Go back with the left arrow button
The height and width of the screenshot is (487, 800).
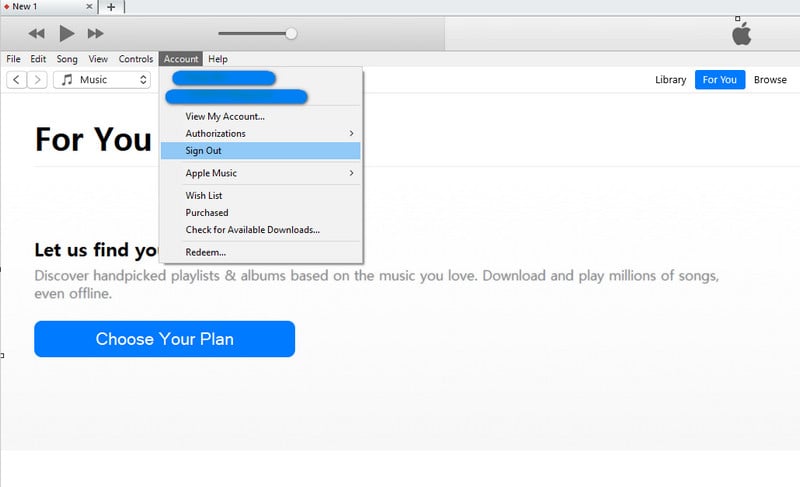tap(16, 80)
